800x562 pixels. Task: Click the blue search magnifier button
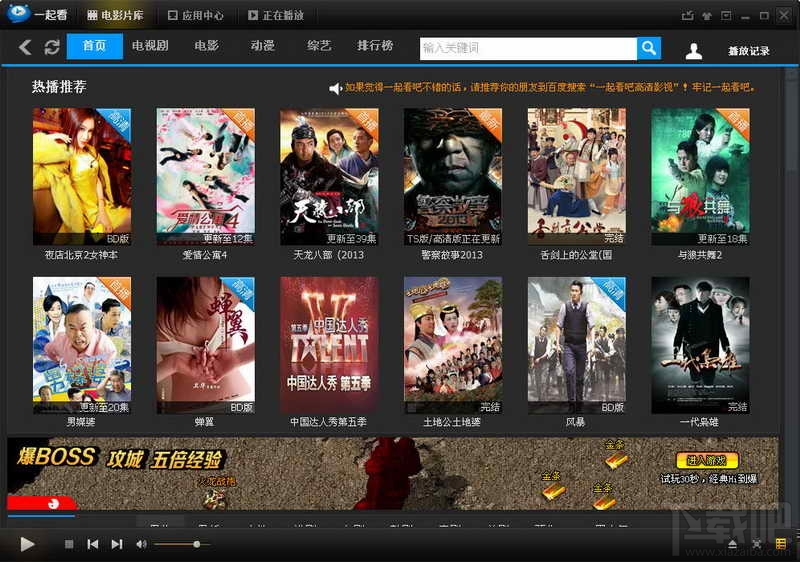coord(649,48)
